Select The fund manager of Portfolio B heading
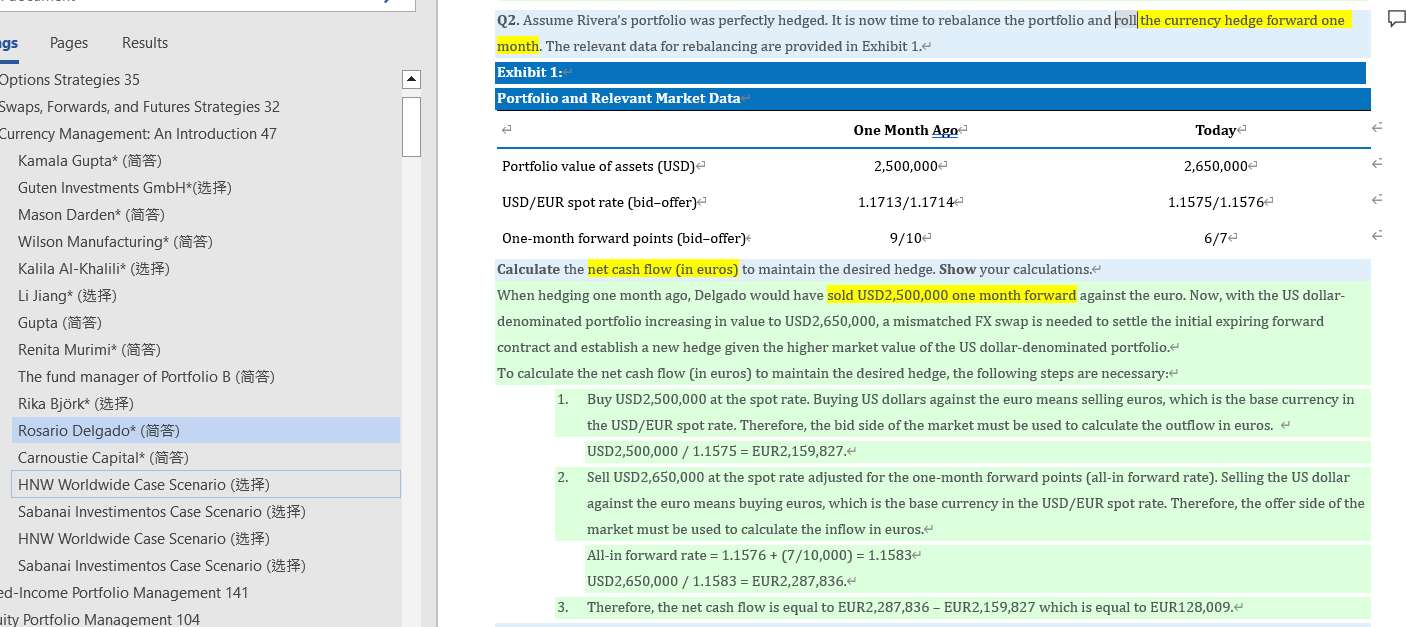 click(146, 377)
